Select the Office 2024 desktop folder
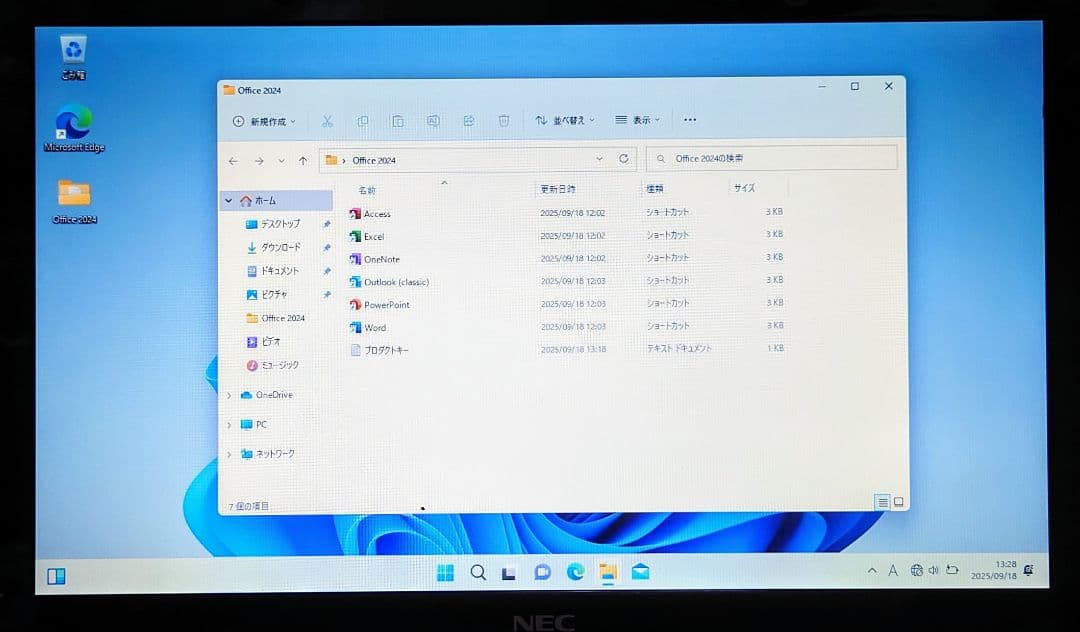 click(x=74, y=201)
